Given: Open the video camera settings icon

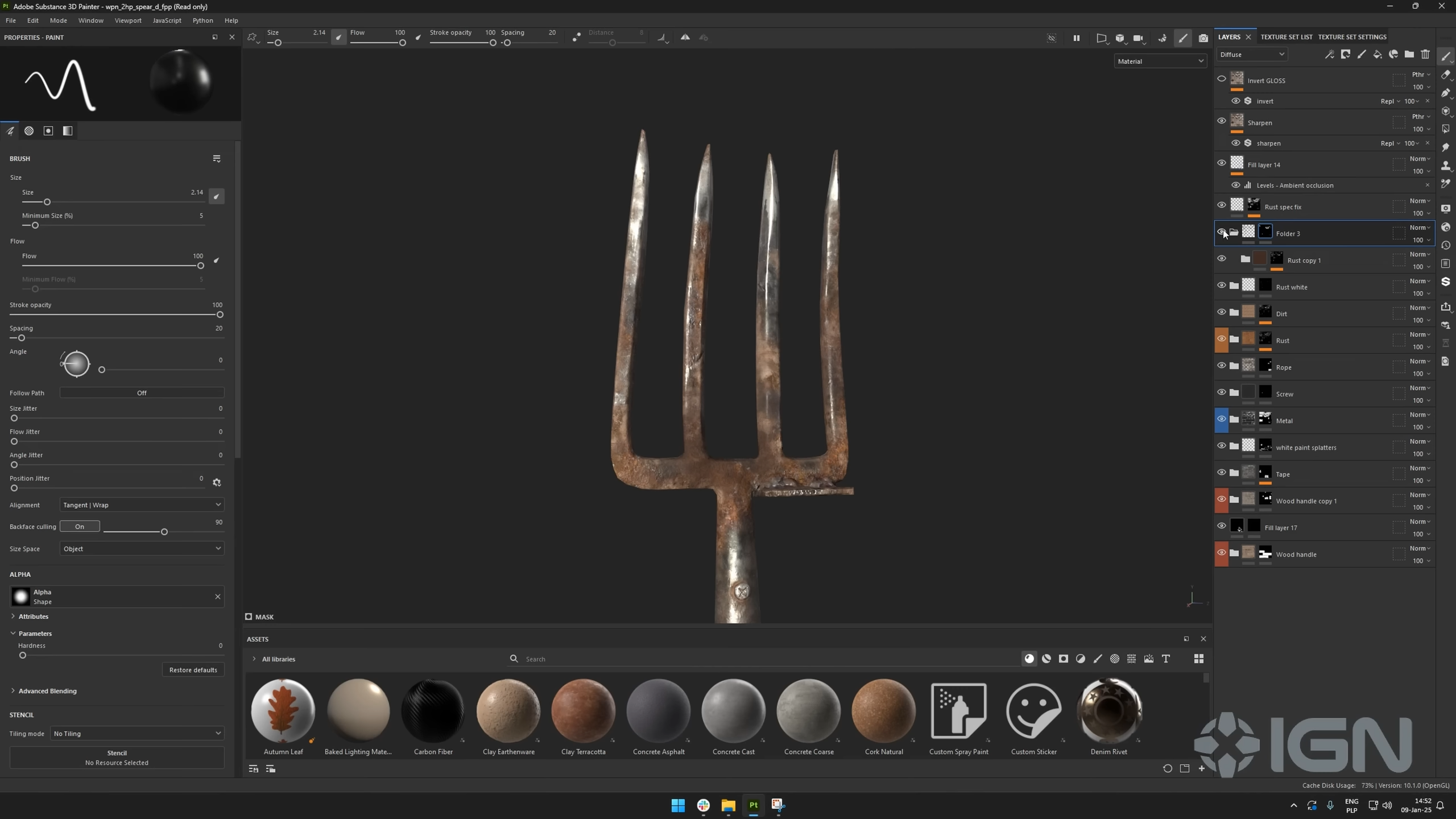Looking at the screenshot, I should (x=1139, y=38).
